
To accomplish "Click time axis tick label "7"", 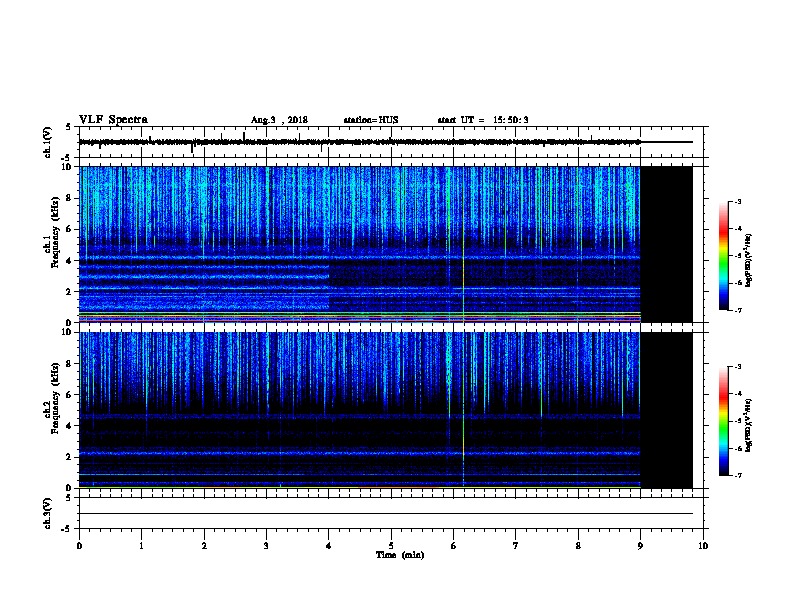I will (x=516, y=546).
